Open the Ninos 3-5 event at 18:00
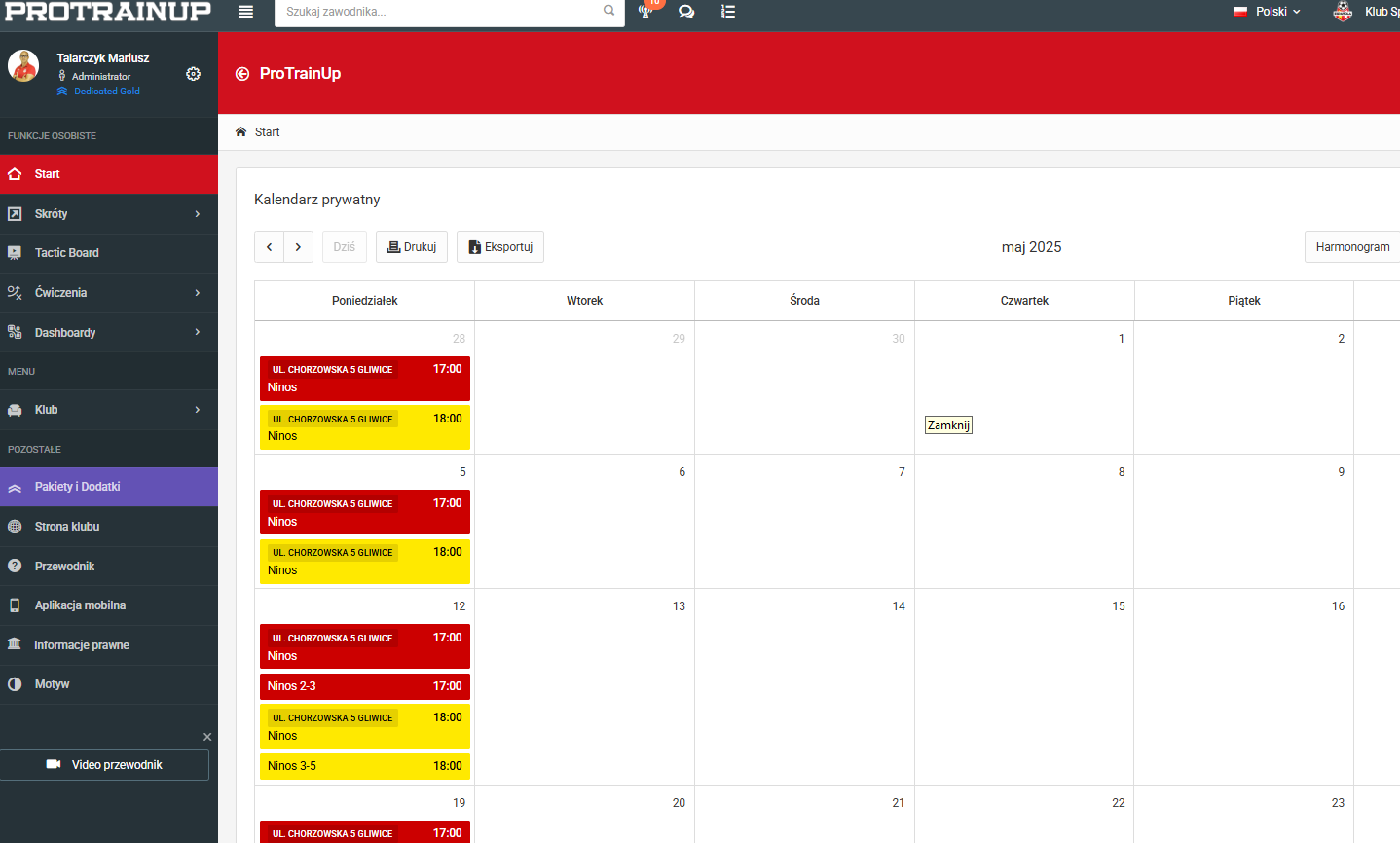Image resolution: width=1400 pixels, height=843 pixels. 365,766
